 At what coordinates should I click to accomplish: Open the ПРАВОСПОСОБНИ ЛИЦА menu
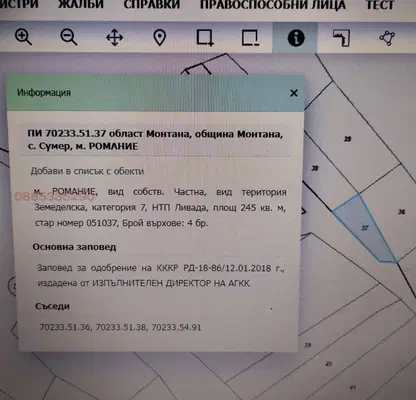[x=273, y=5]
